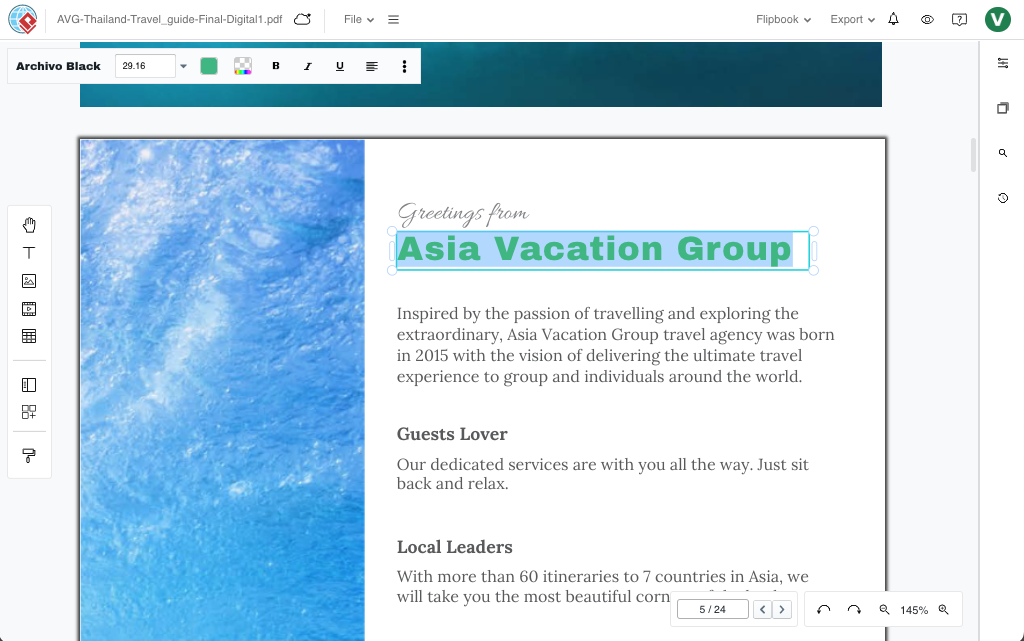Go to next page
The height and width of the screenshot is (641, 1024).
click(782, 609)
